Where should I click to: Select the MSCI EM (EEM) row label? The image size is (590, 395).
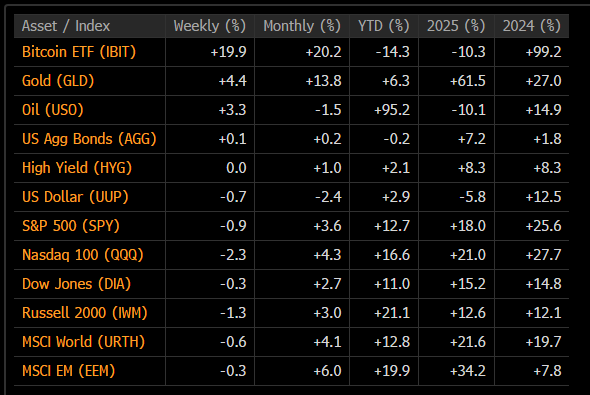point(68,371)
